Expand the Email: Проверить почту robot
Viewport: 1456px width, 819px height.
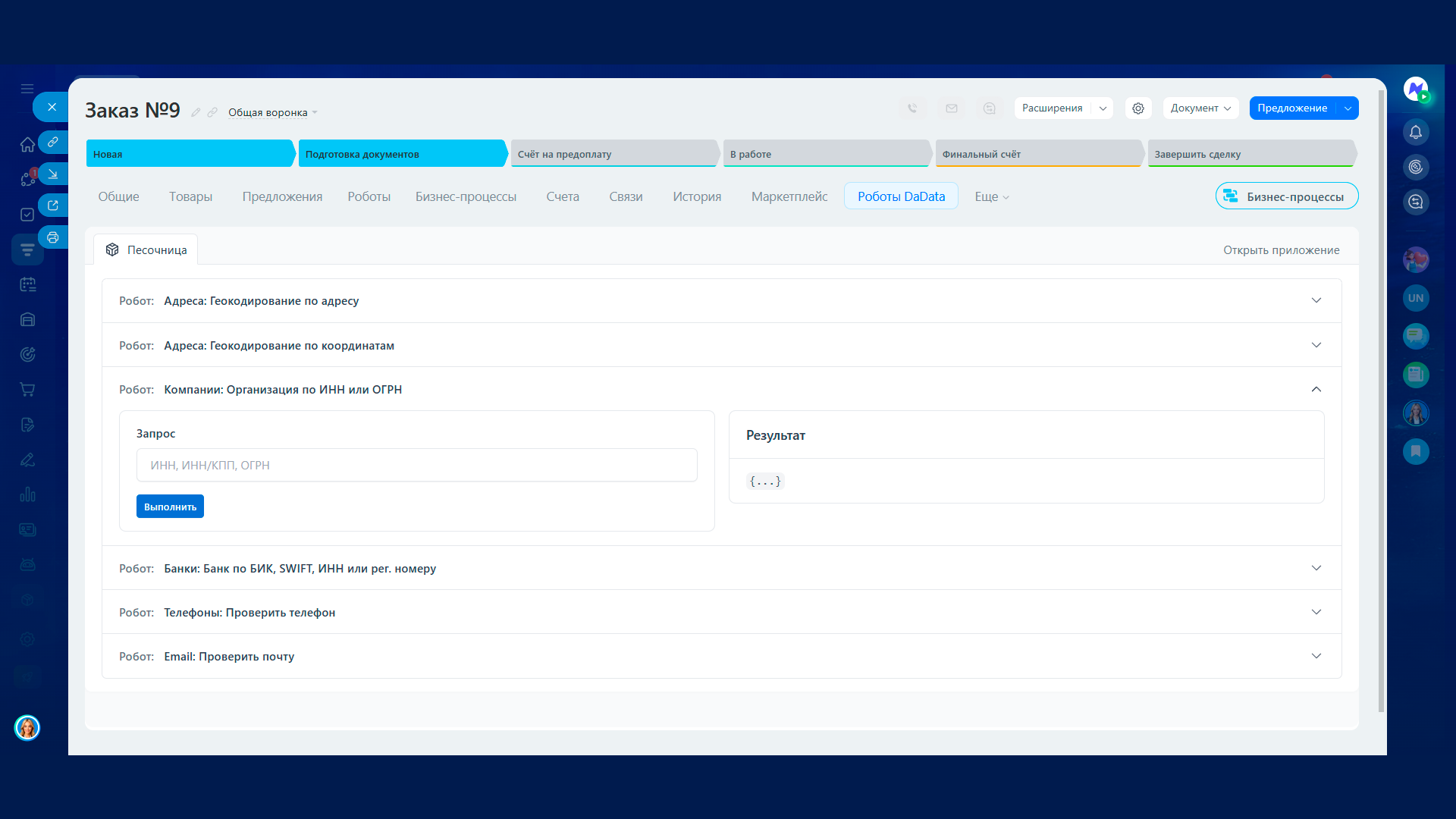(x=1316, y=656)
